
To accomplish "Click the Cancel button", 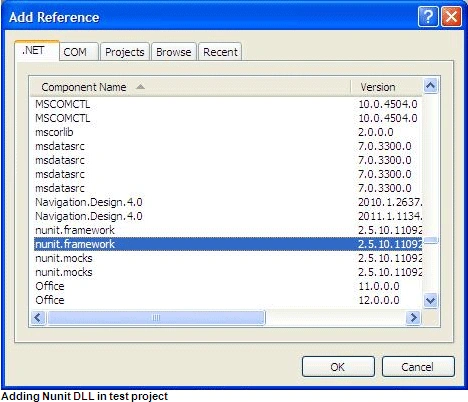I will [418, 367].
